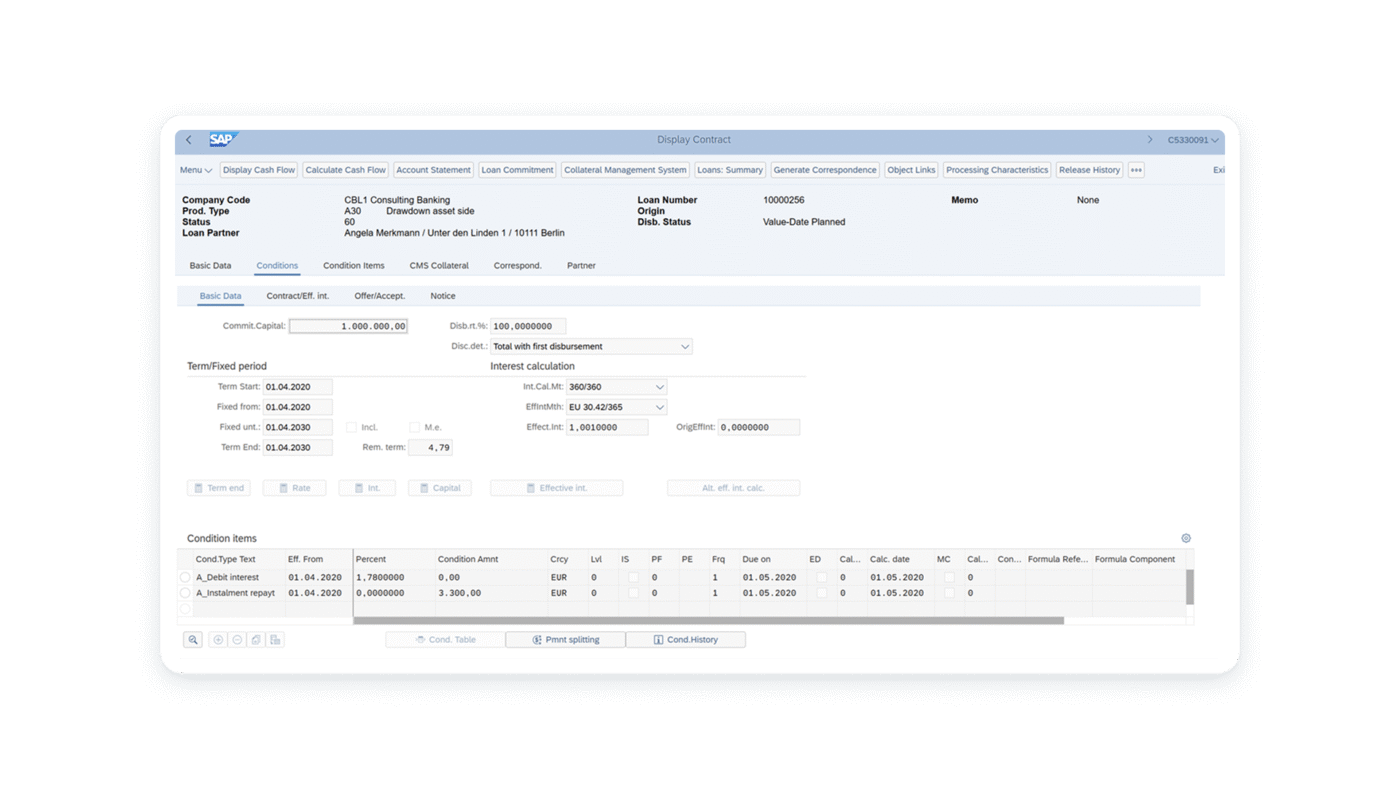
Task: Open the Collateral Management System
Action: tap(625, 169)
